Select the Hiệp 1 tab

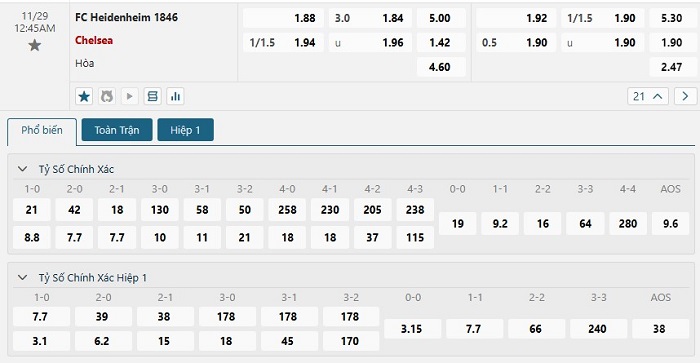click(x=185, y=130)
